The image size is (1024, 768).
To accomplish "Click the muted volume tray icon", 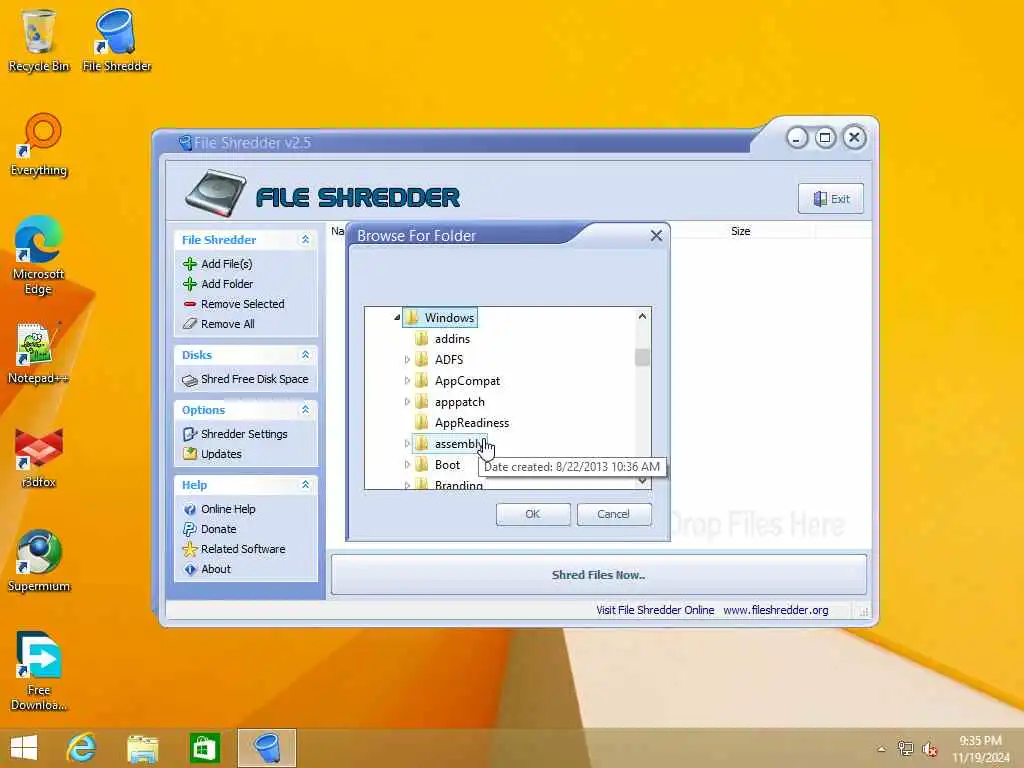I will coord(929,749).
